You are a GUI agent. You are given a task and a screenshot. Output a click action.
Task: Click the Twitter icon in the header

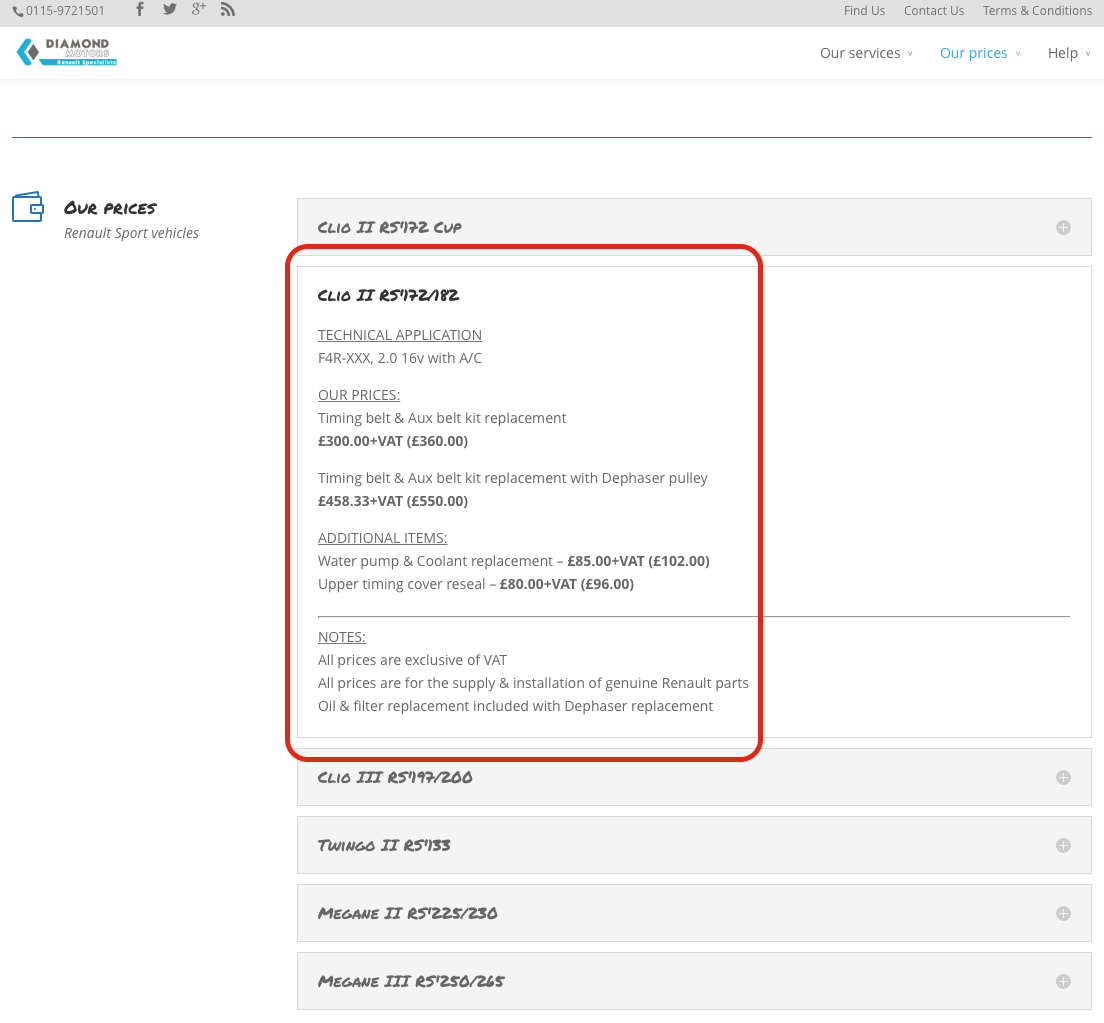pos(169,10)
